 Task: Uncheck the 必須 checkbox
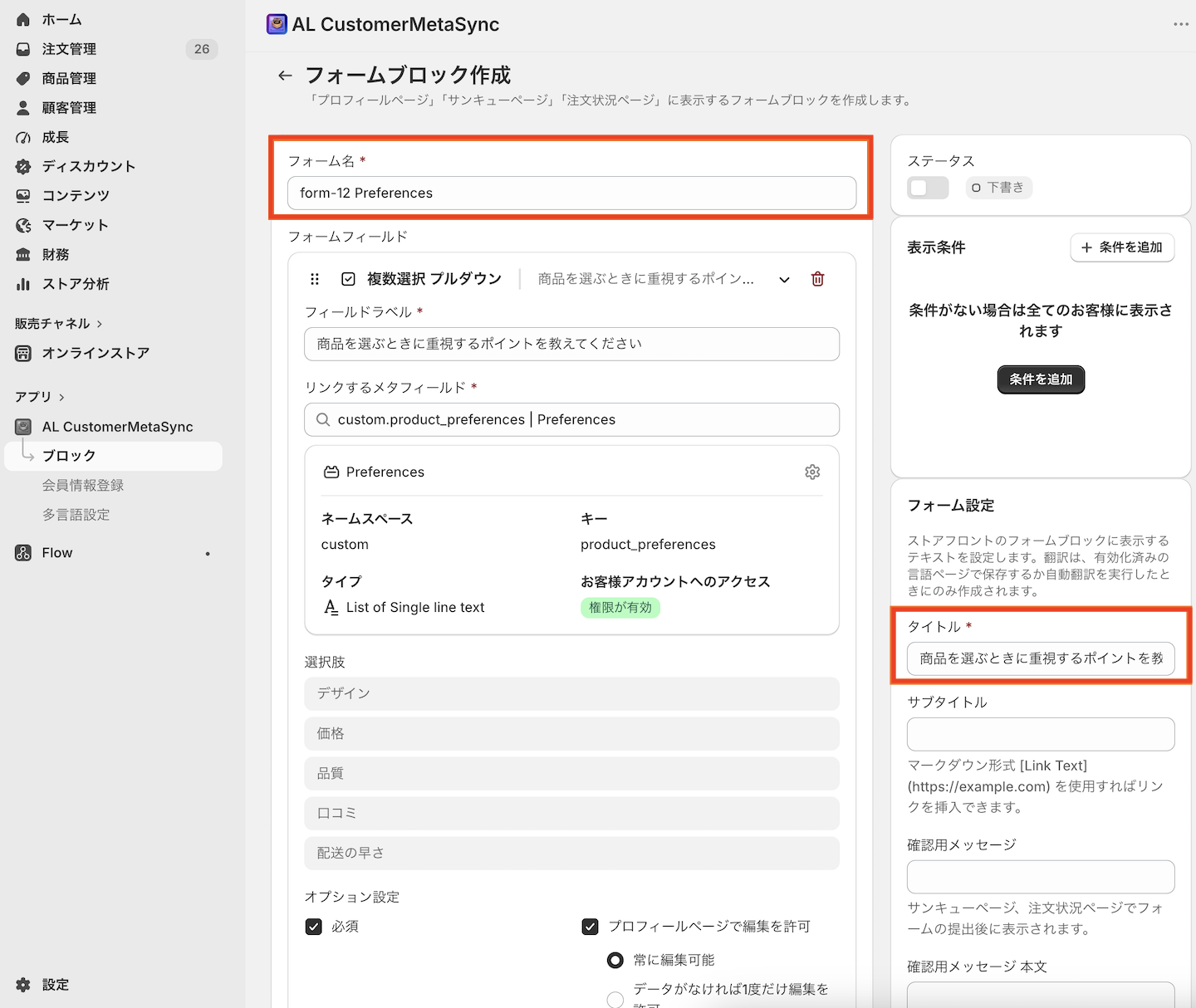[x=313, y=927]
